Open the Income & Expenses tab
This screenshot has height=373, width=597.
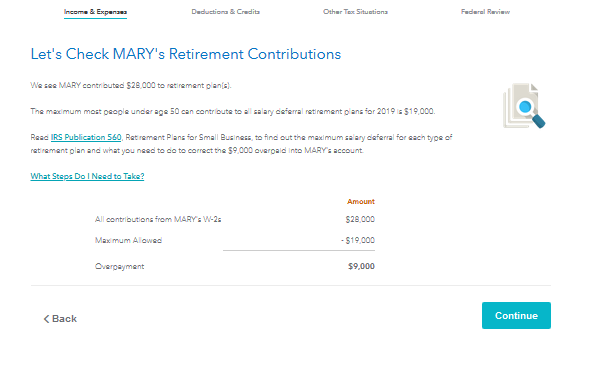pyautogui.click(x=95, y=12)
